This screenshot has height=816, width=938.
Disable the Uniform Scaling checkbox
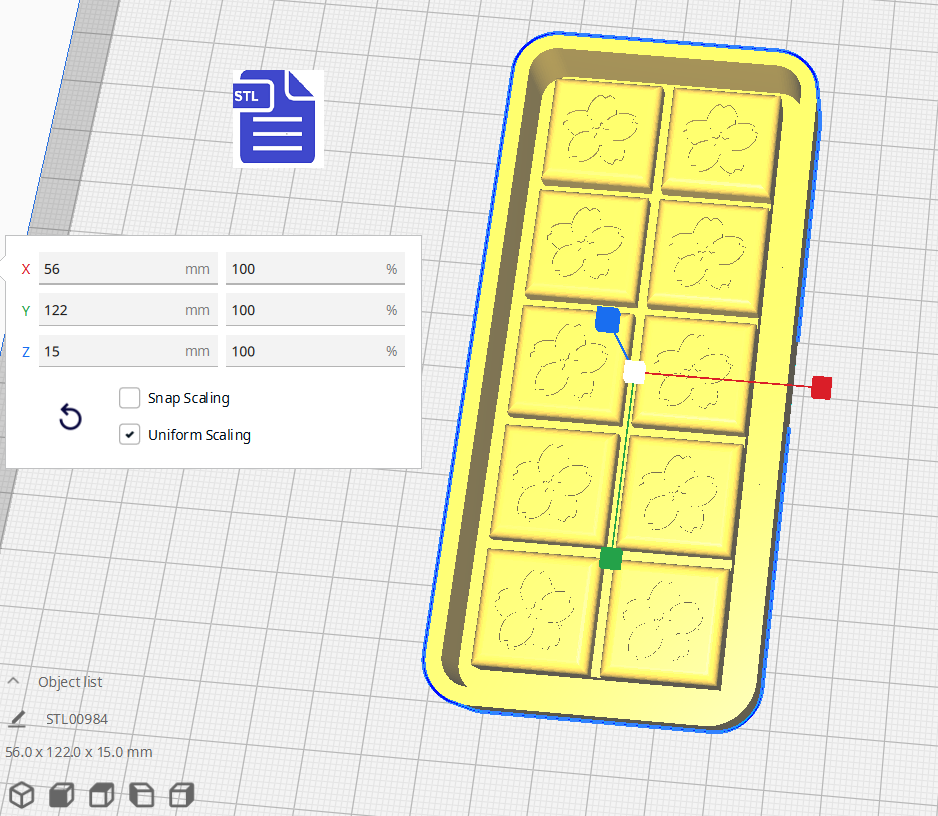point(129,434)
